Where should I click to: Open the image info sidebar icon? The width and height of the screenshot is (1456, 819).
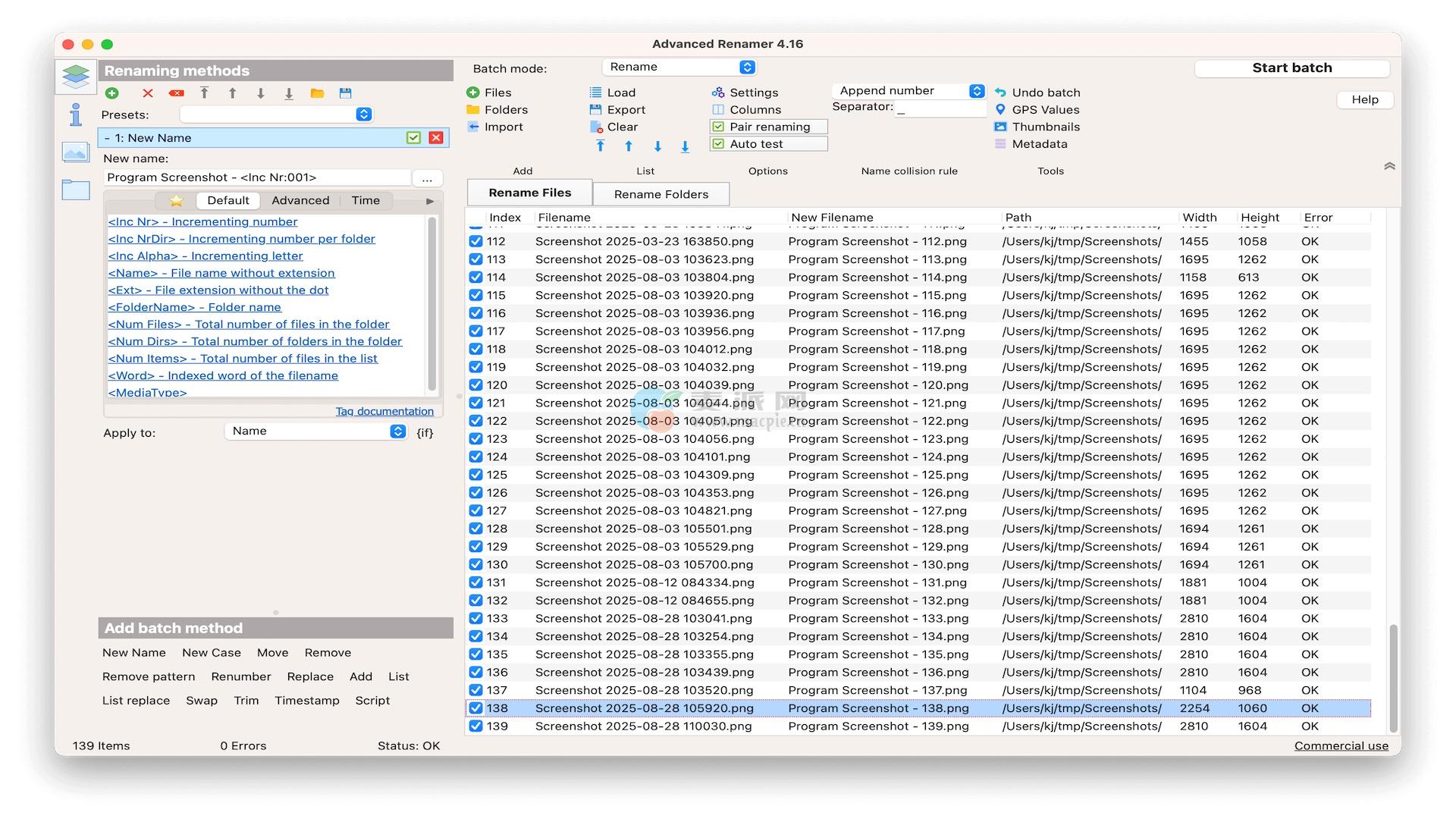[x=76, y=153]
